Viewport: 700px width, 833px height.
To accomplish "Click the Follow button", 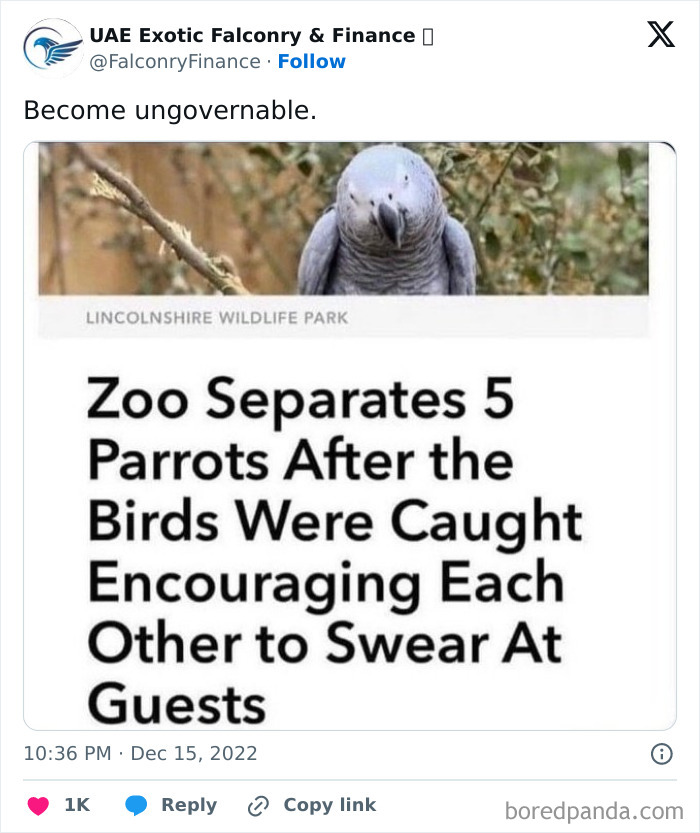I will click(313, 61).
